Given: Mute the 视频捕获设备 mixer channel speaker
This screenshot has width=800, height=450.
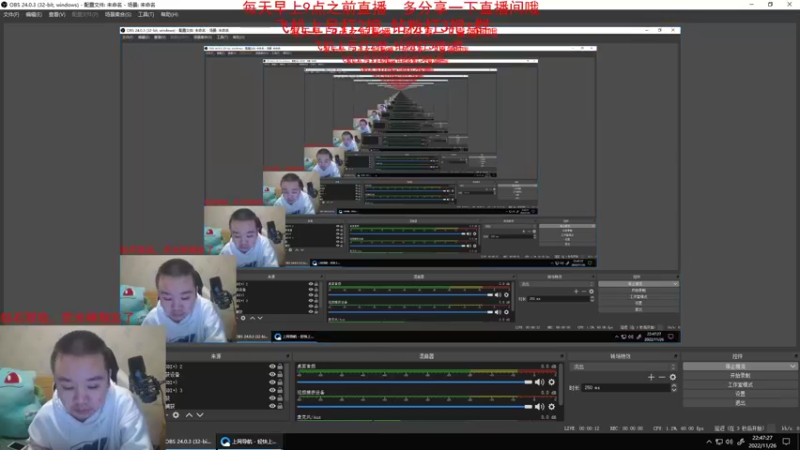Looking at the screenshot, I should 539,407.
